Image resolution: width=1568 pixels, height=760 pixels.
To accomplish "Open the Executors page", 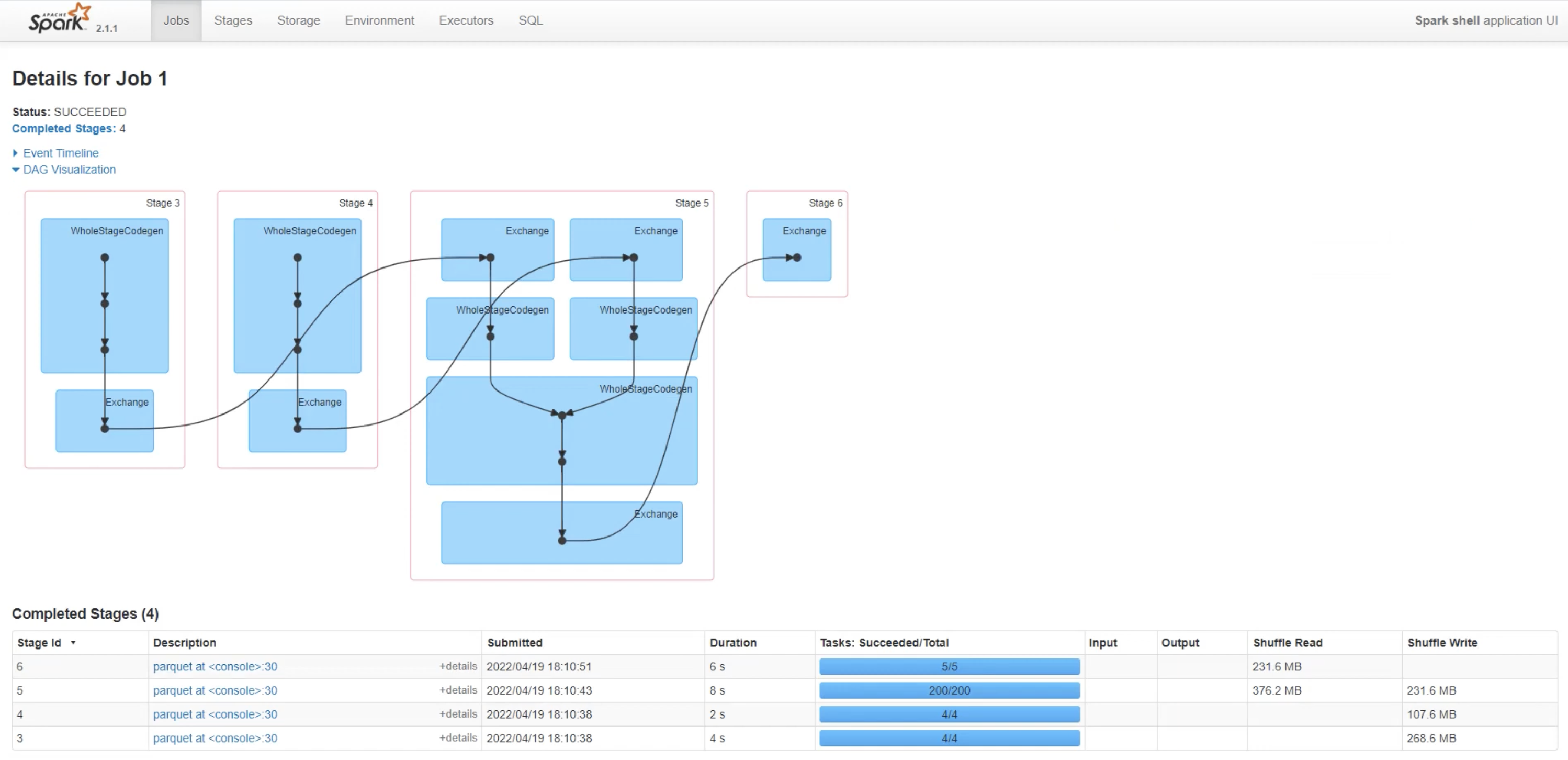I will click(466, 20).
